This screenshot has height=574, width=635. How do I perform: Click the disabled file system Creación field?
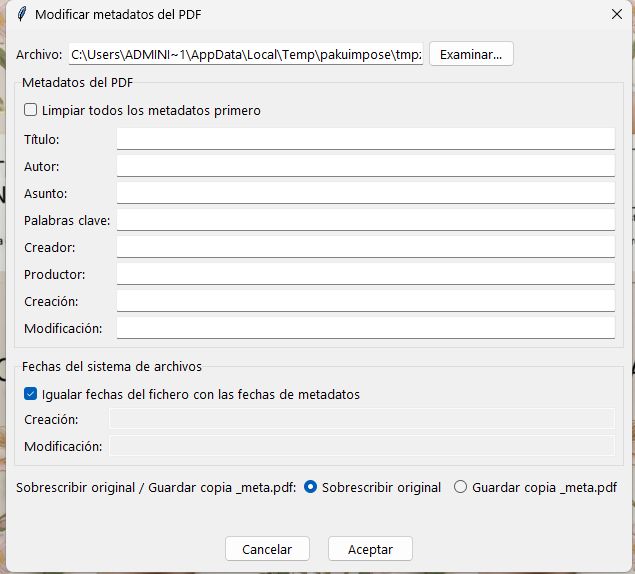(362, 419)
